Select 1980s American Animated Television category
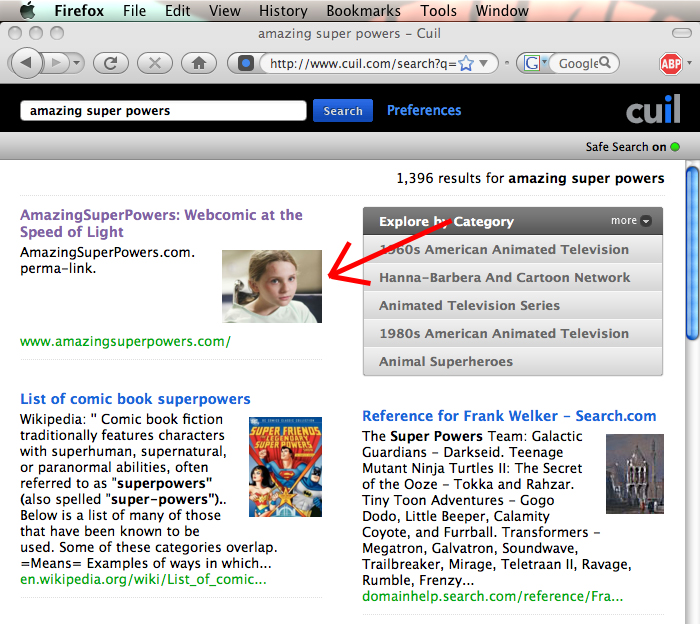The image size is (700, 624). [512, 333]
